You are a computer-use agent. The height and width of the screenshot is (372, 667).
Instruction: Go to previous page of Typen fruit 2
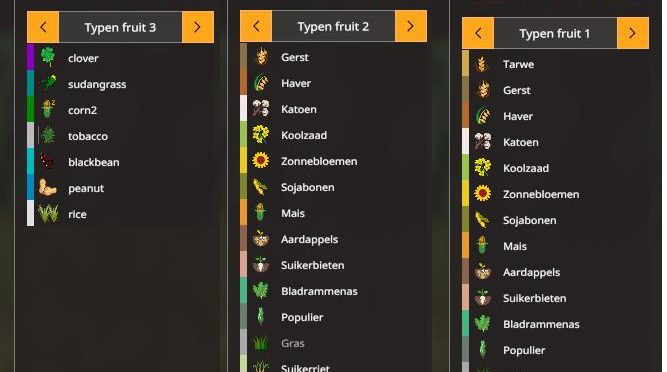coord(256,26)
